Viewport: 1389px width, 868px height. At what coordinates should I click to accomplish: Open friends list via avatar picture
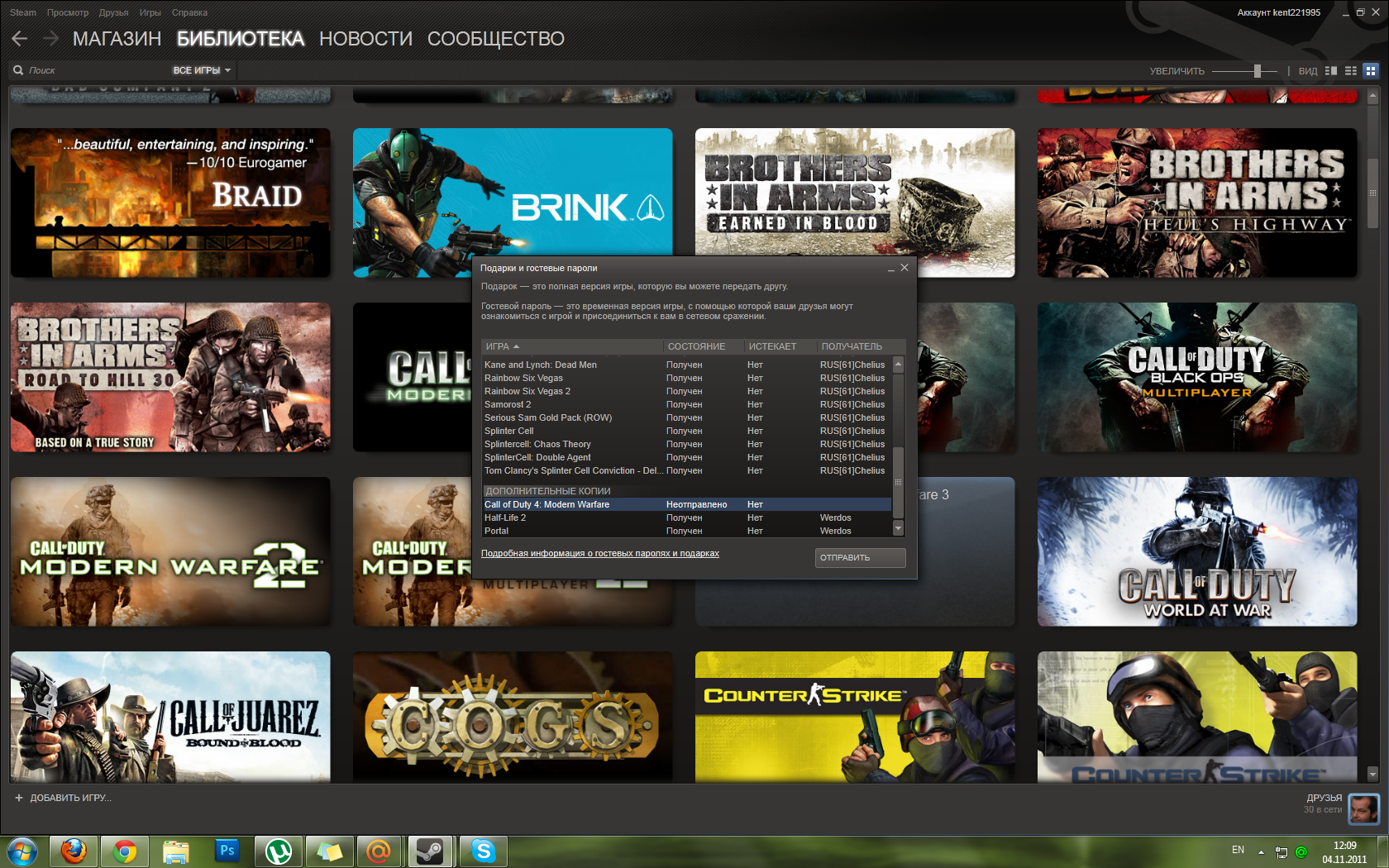[1363, 808]
